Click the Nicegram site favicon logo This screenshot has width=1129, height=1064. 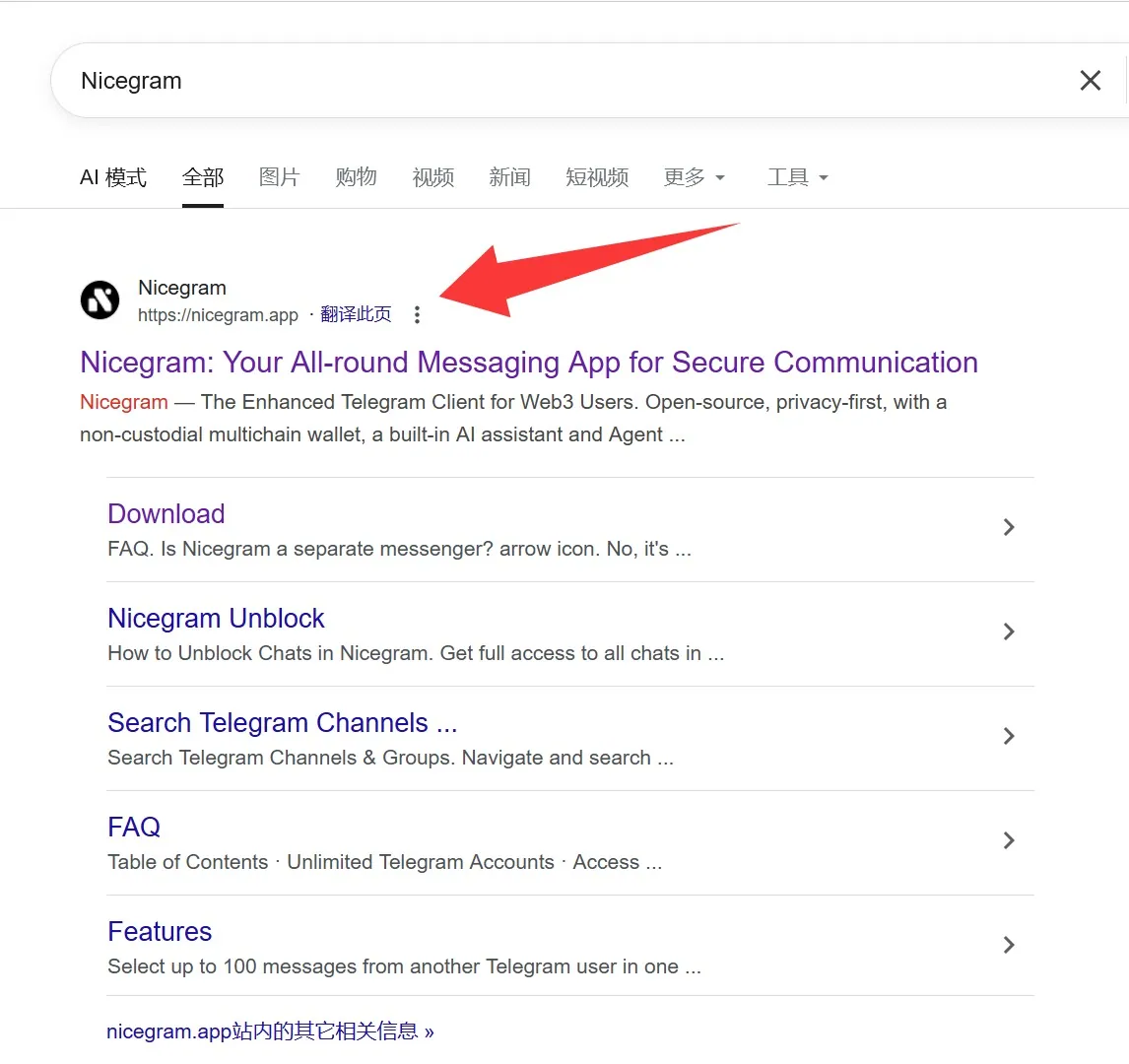[100, 299]
